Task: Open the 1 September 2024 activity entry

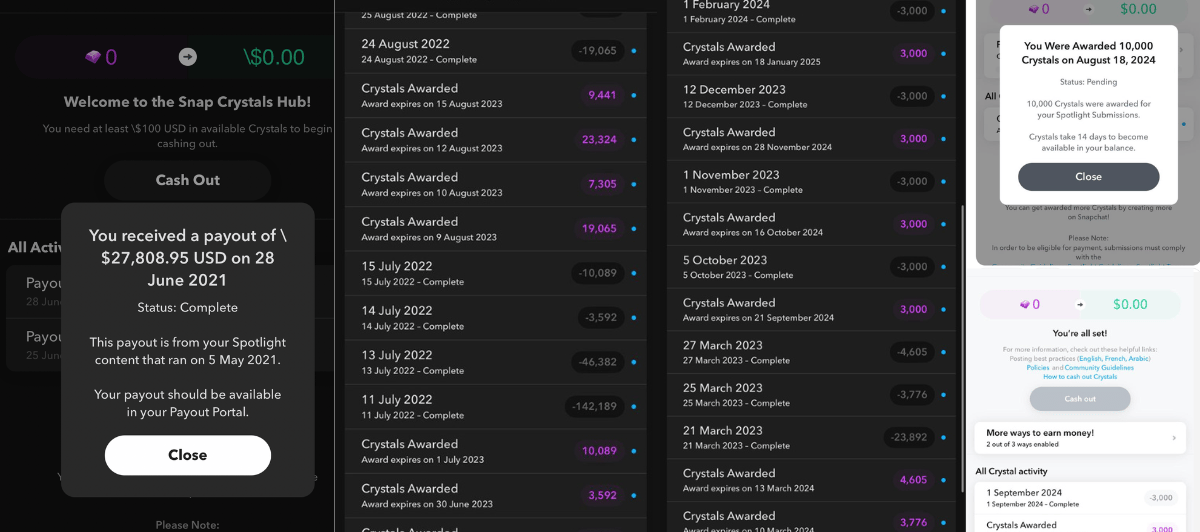Action: tap(1058, 497)
